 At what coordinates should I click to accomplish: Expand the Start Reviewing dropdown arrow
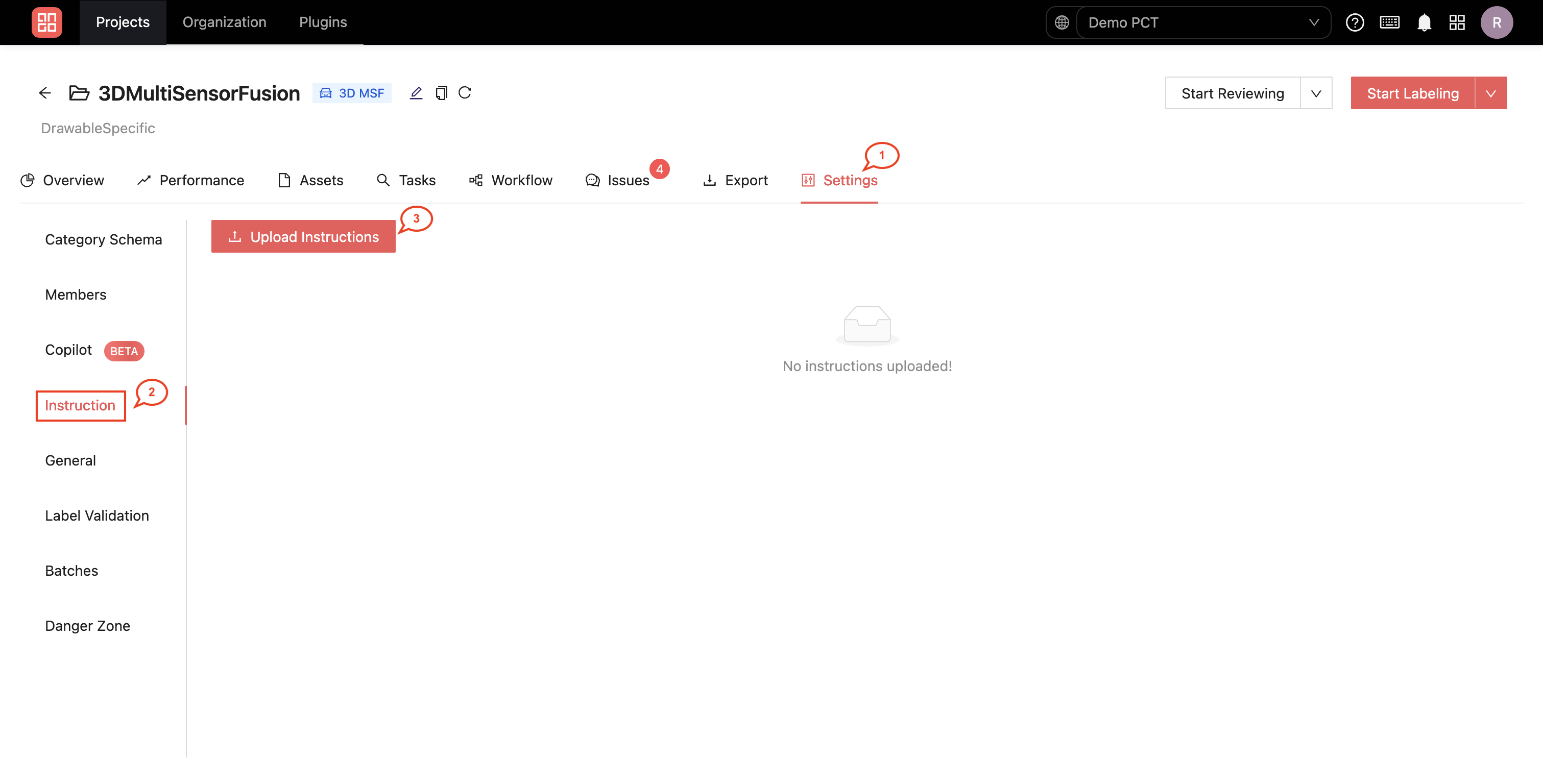(1316, 93)
